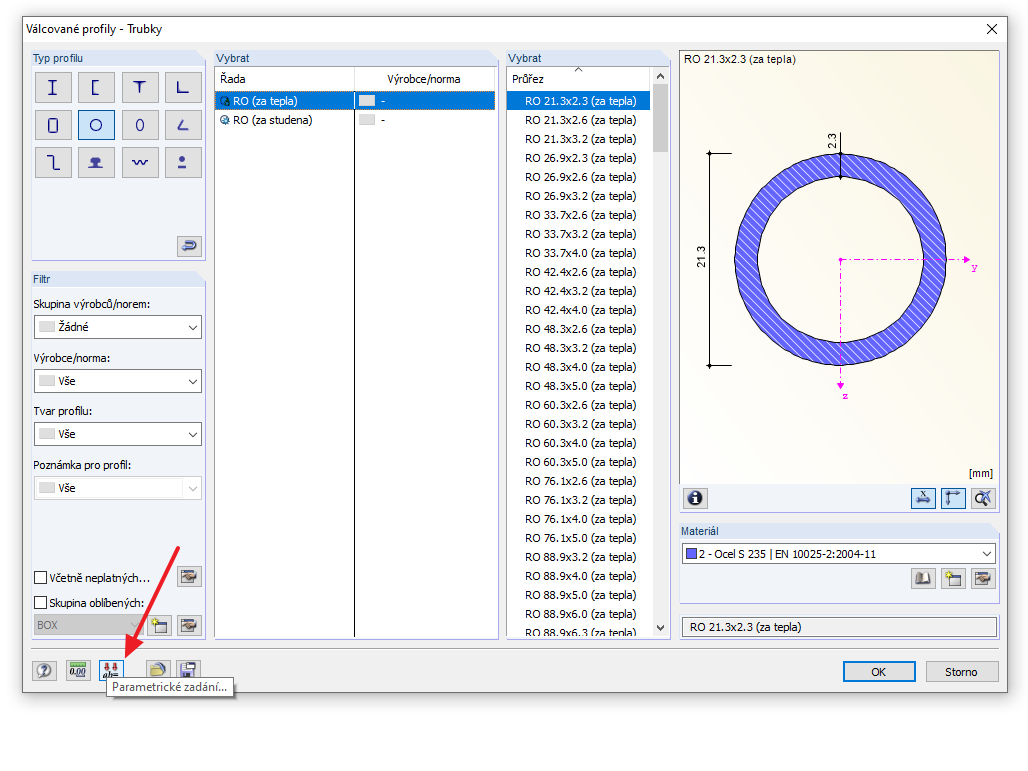Open the units and decimal places settings
This screenshot has height=771, width=1028.
click(78, 671)
